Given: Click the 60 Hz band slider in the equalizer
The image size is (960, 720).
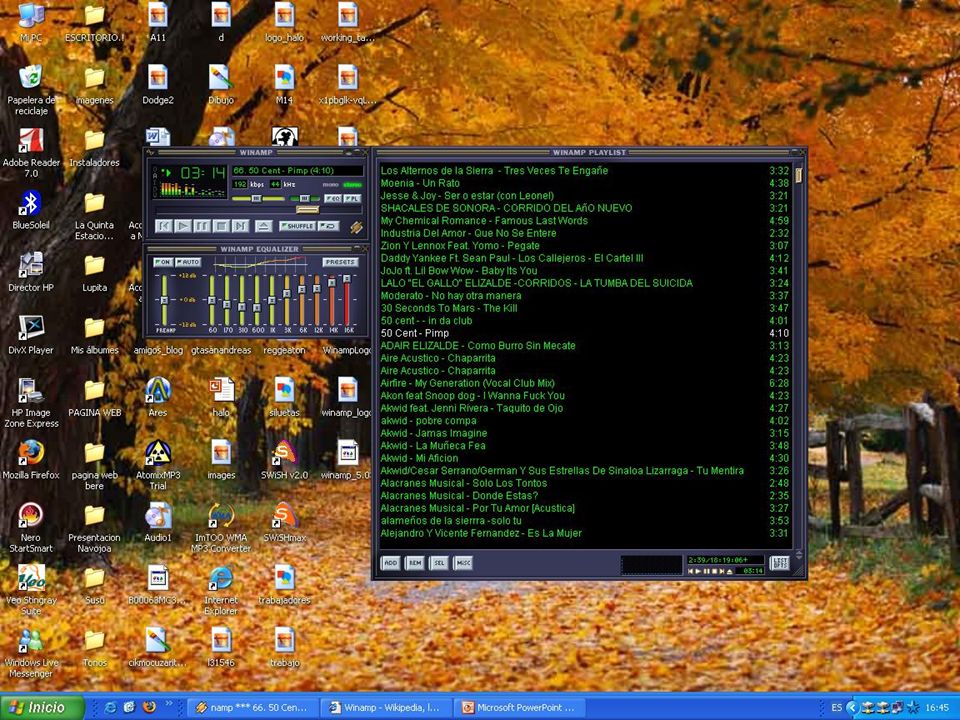Looking at the screenshot, I should (x=212, y=300).
